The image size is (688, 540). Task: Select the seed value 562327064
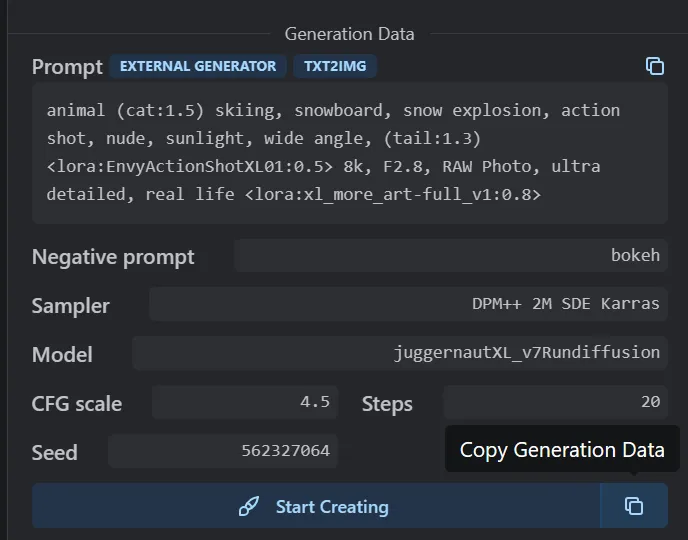point(285,451)
